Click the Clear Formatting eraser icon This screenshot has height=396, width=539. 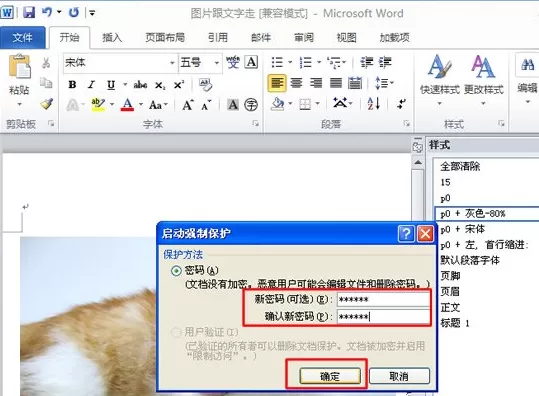pyautogui.click(x=206, y=85)
